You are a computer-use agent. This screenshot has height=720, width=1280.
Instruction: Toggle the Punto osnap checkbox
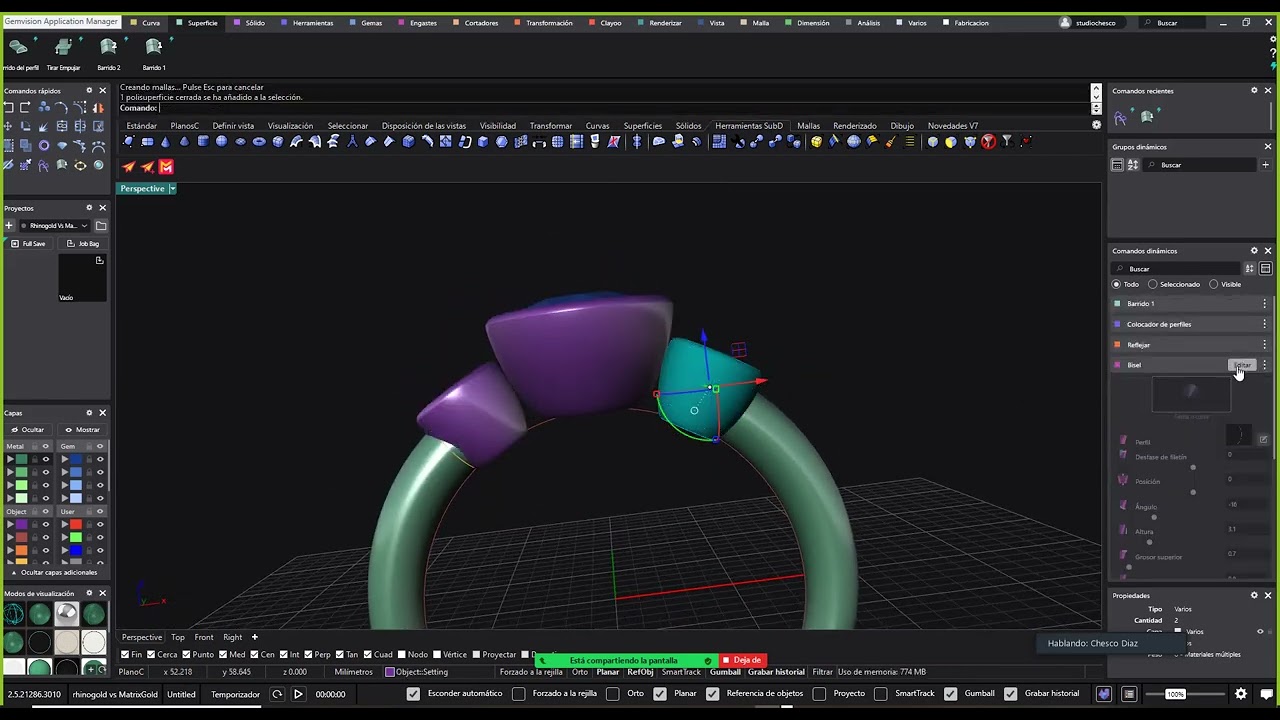point(184,655)
